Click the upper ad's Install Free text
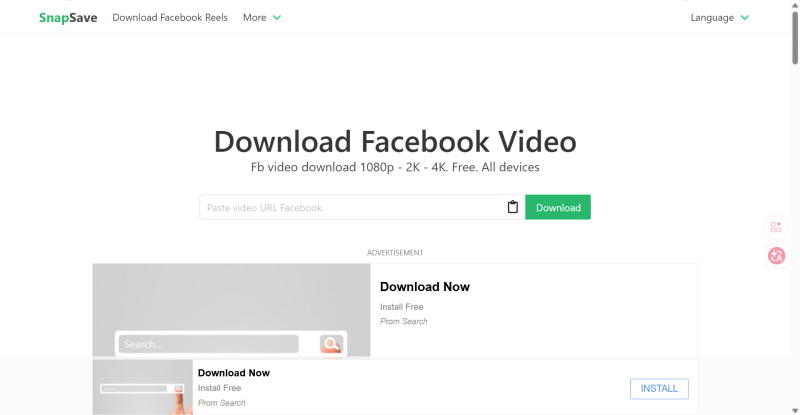 click(x=402, y=307)
